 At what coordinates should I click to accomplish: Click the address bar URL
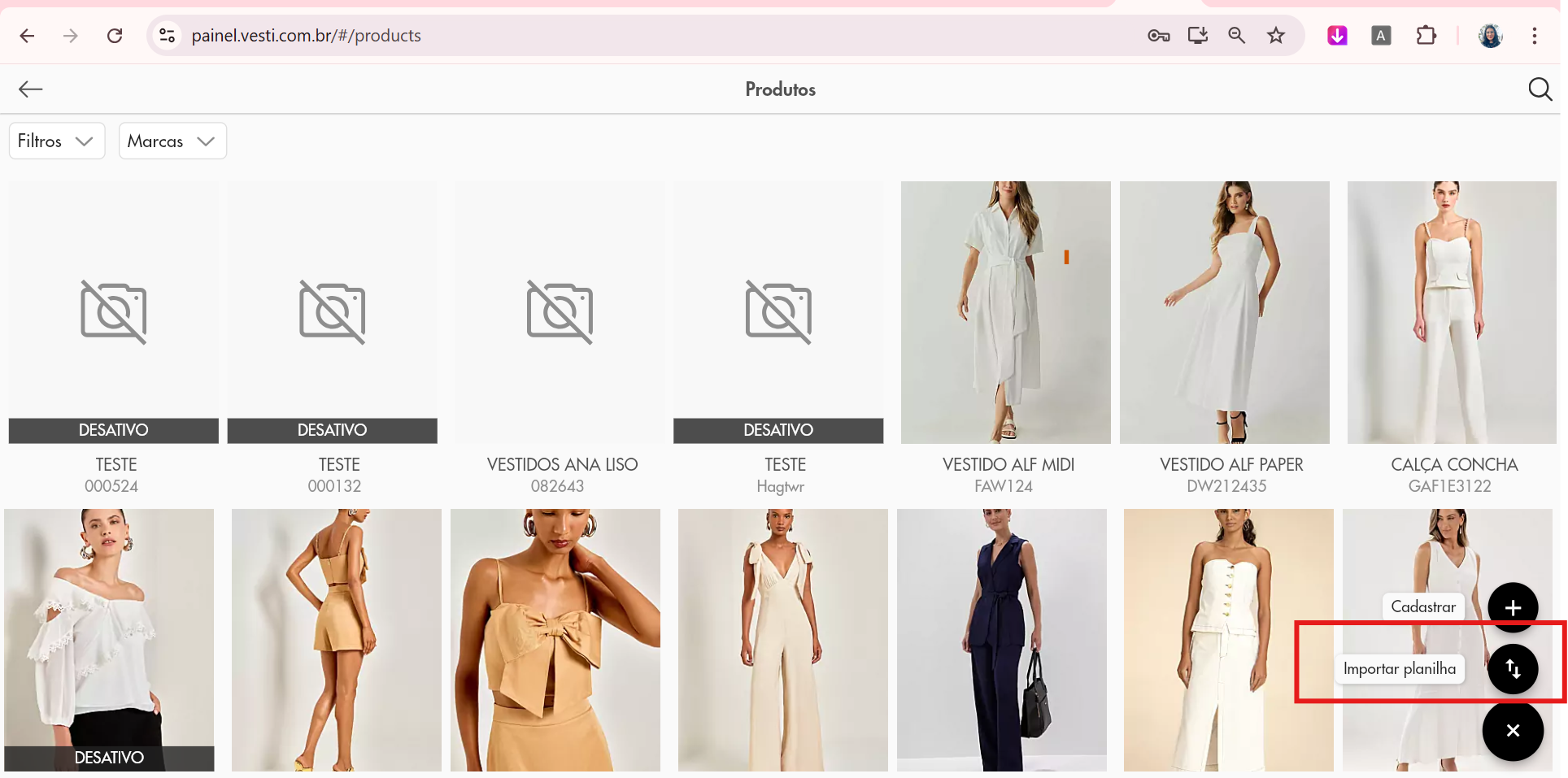click(x=306, y=36)
